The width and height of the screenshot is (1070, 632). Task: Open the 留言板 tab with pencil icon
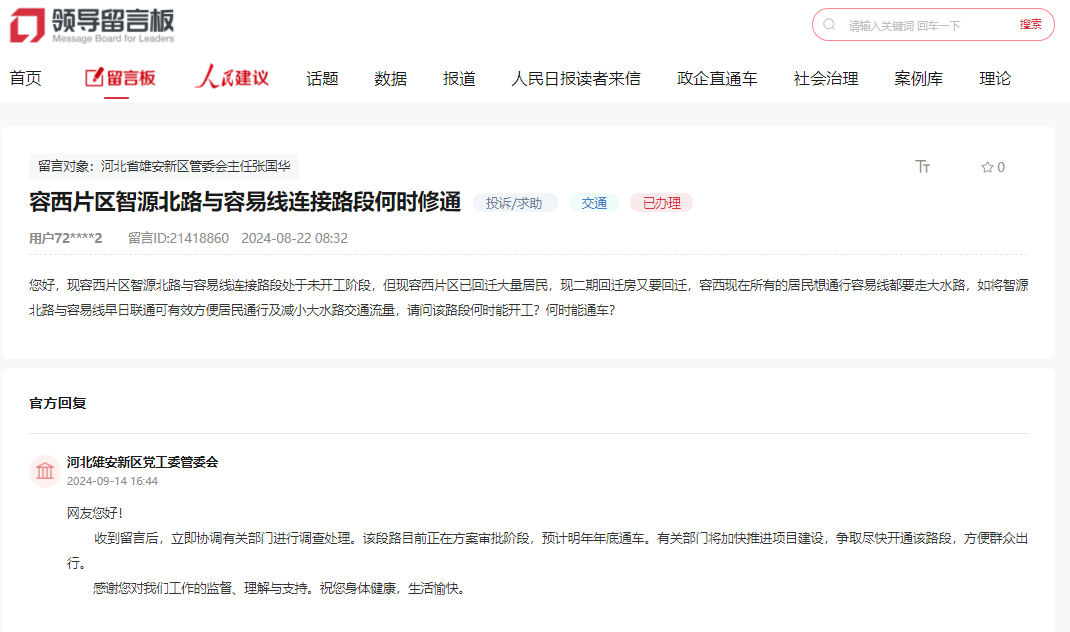(120, 78)
